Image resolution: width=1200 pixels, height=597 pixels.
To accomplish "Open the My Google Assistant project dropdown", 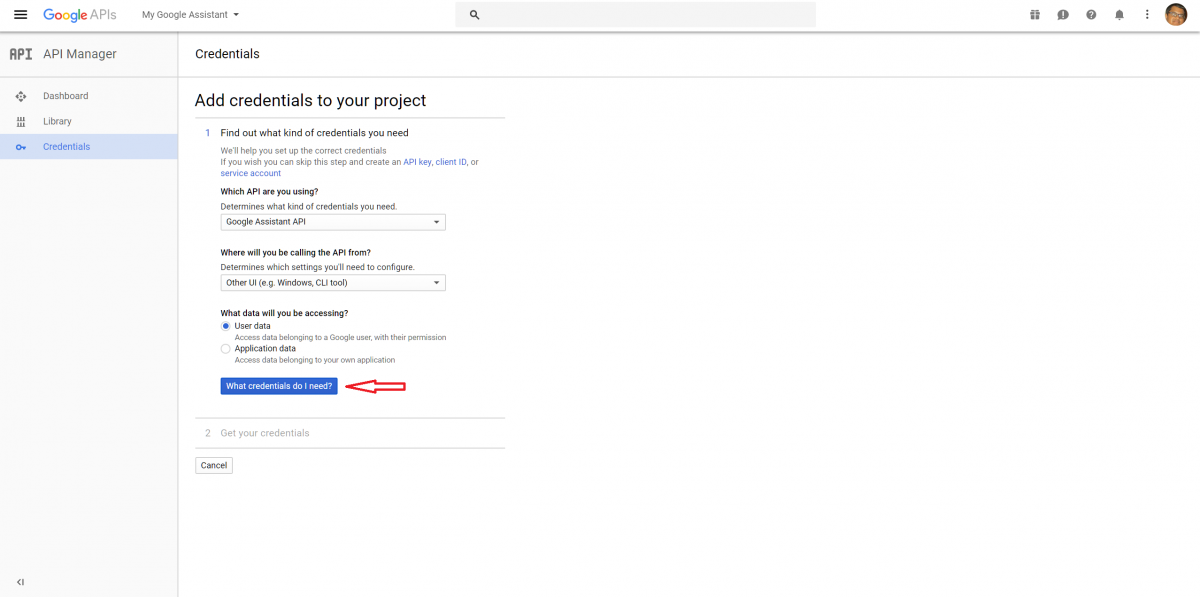I will [191, 15].
